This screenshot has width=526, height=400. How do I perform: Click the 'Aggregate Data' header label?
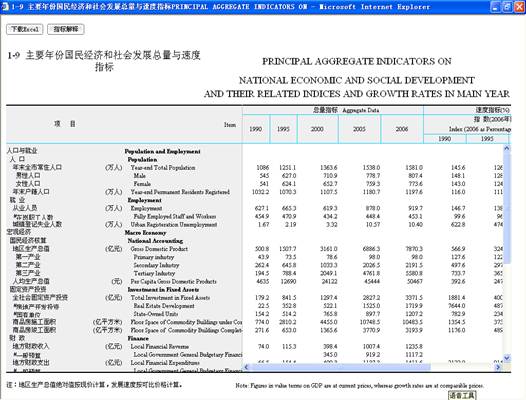pos(361,110)
